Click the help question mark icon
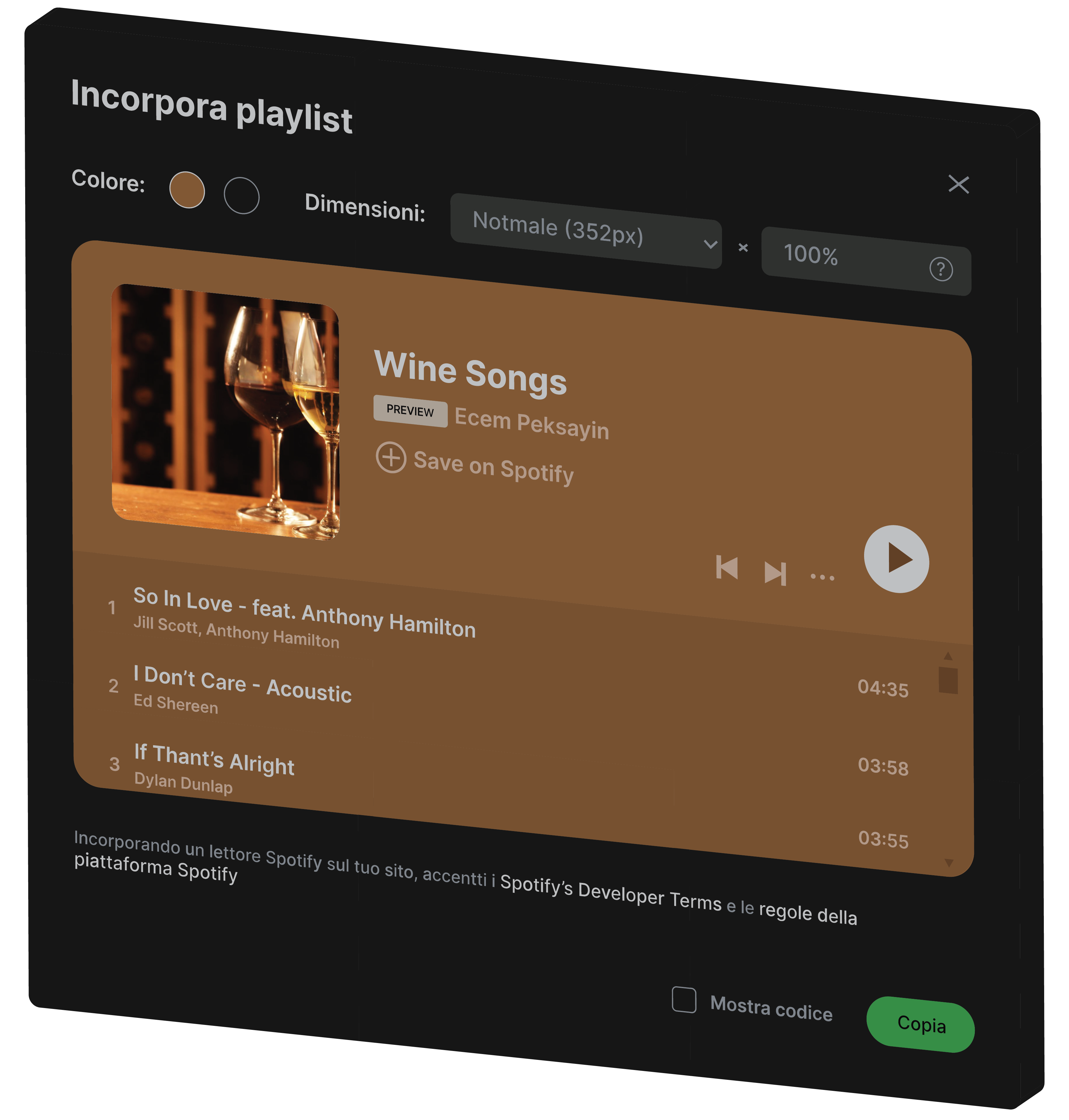Viewport: 1069px width, 1120px height. 941,269
